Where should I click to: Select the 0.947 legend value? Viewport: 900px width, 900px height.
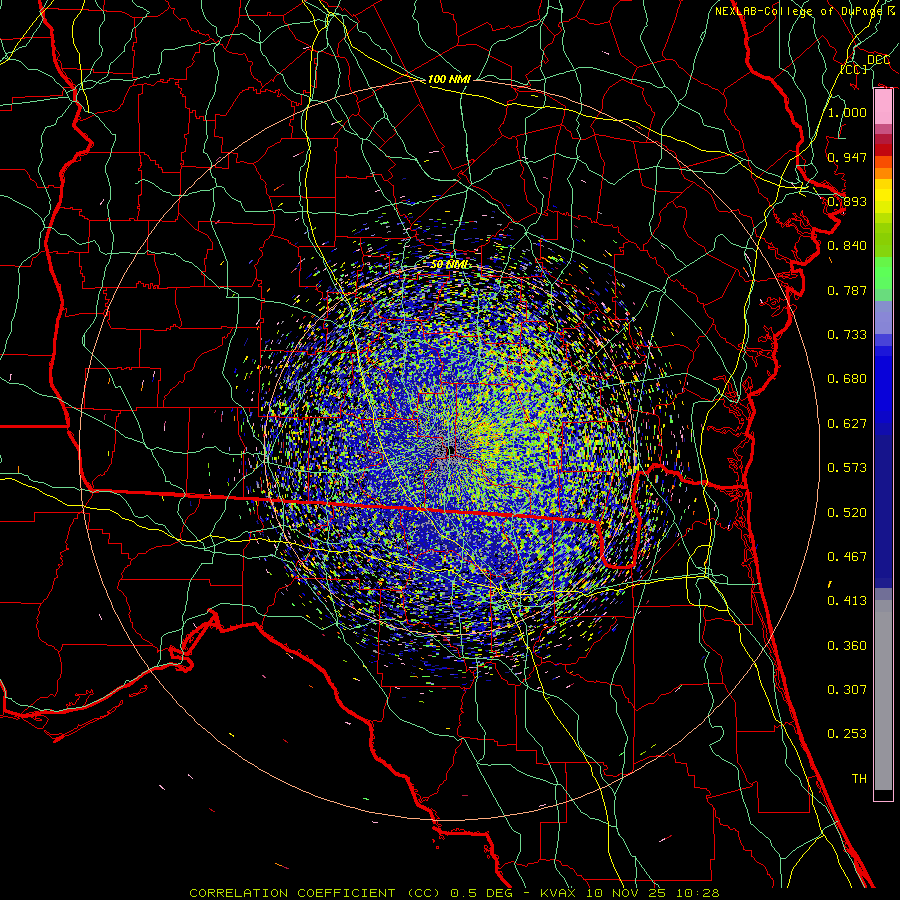[847, 157]
